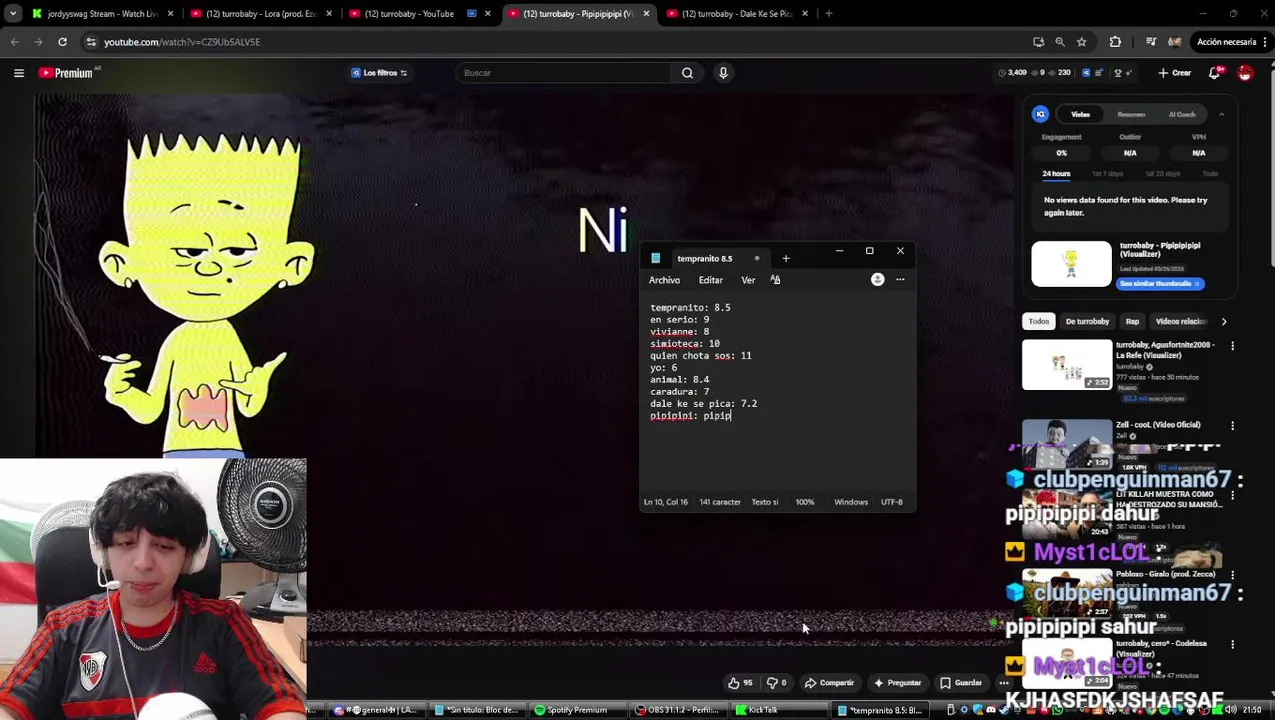Open the Ver menu in Notepad

748,280
